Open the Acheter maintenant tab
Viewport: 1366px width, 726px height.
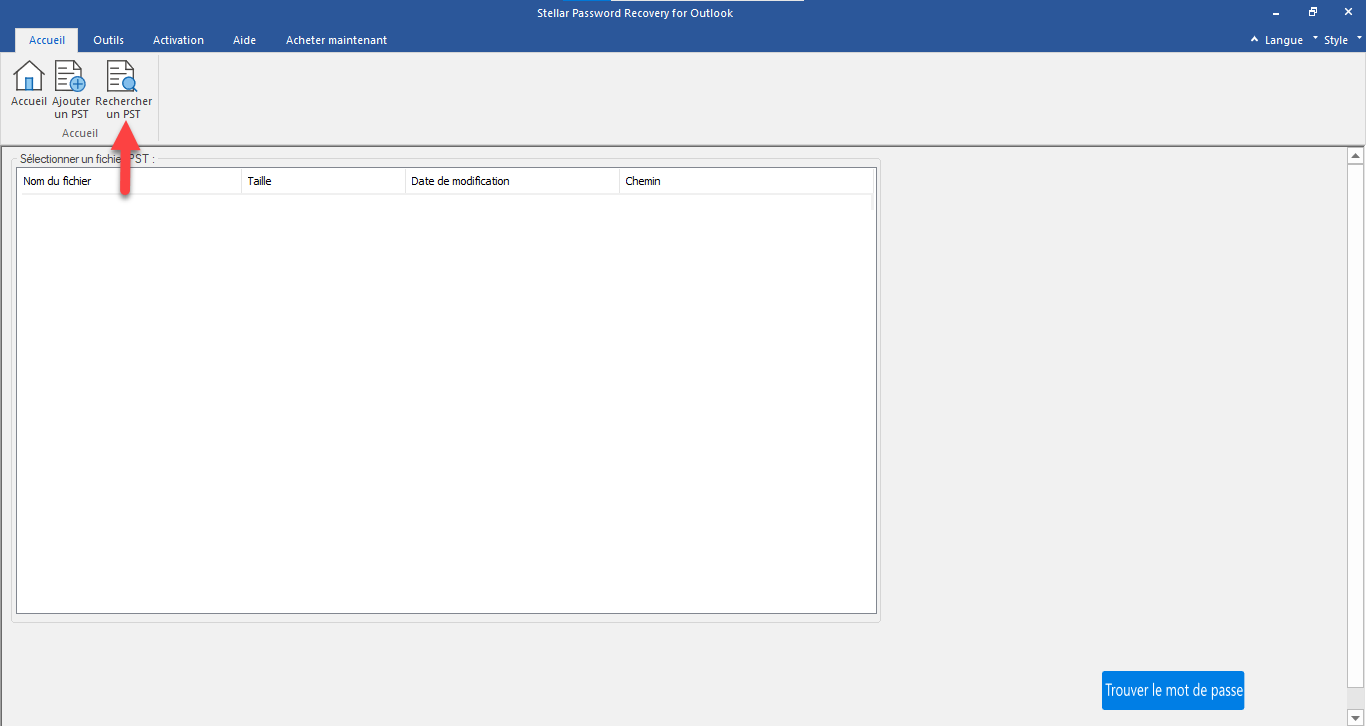[336, 40]
